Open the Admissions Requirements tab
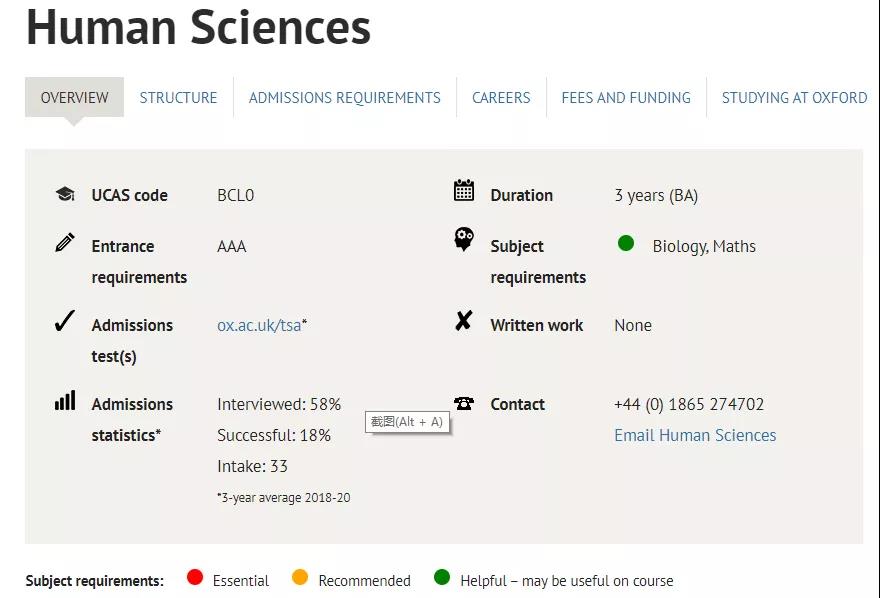The image size is (880, 598). click(345, 98)
